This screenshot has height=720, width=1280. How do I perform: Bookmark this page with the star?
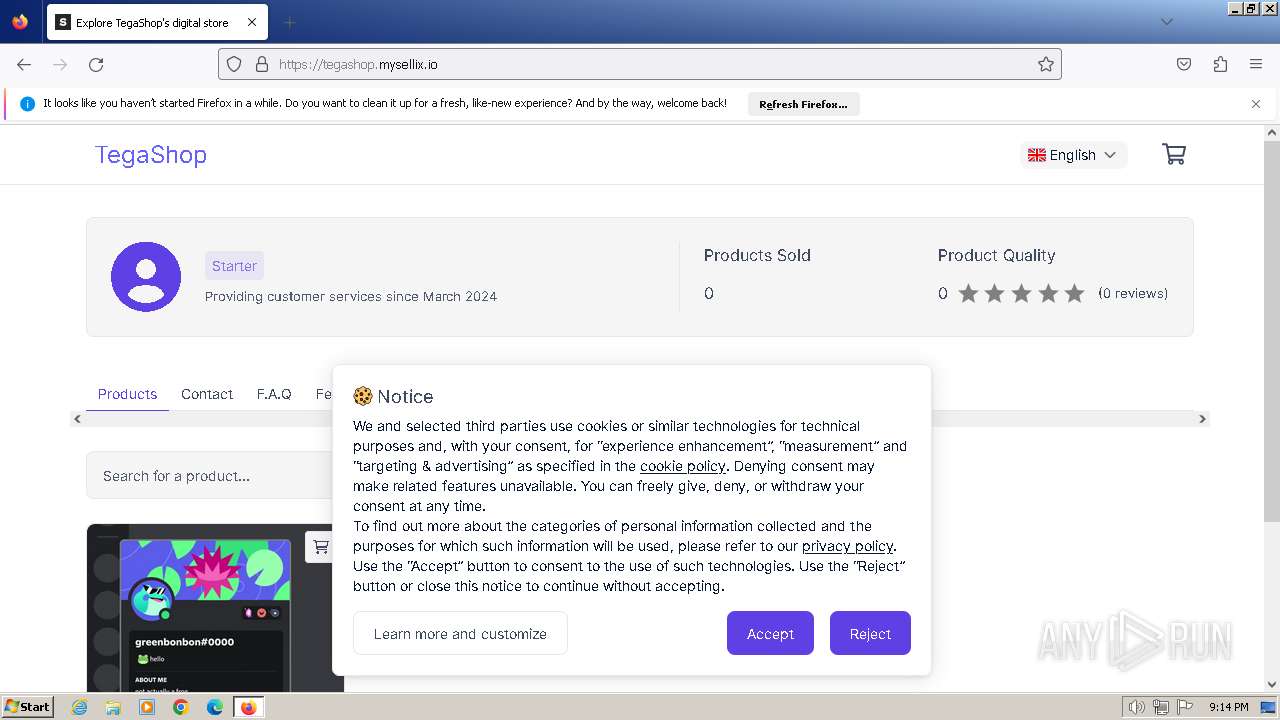(1046, 64)
